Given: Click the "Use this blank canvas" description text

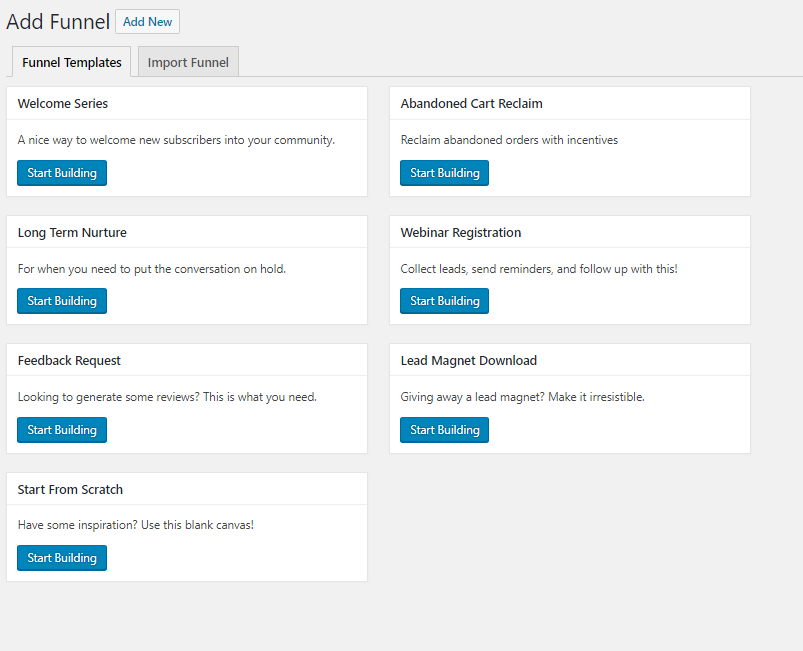Looking at the screenshot, I should click(x=136, y=525).
